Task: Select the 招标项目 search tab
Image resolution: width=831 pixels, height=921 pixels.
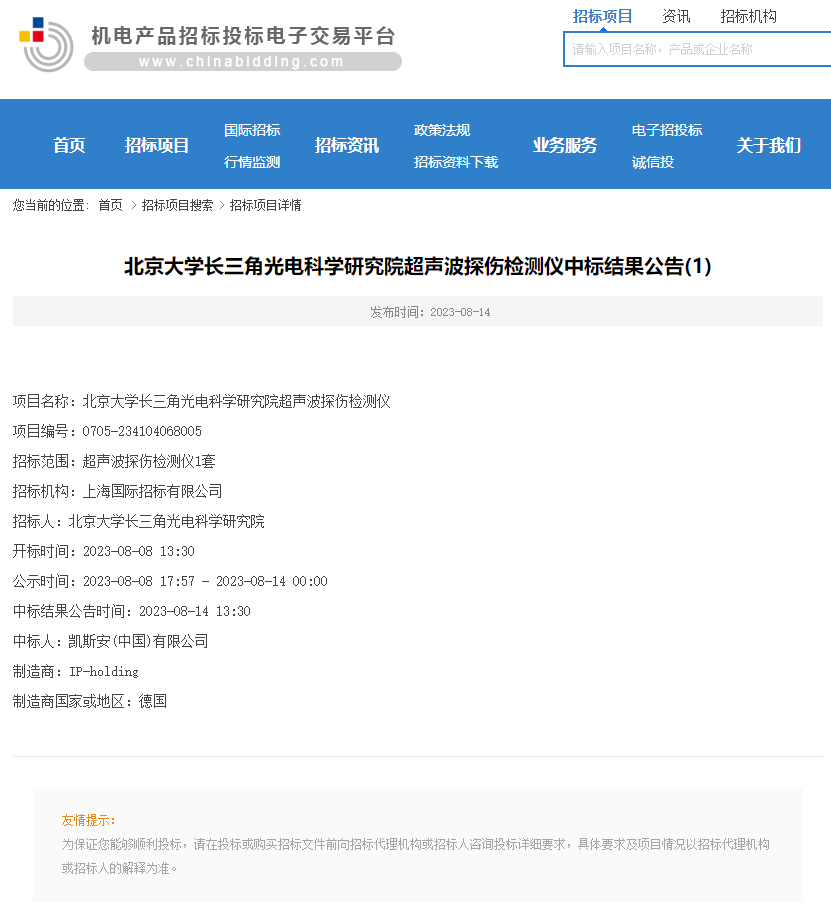Action: [x=602, y=16]
